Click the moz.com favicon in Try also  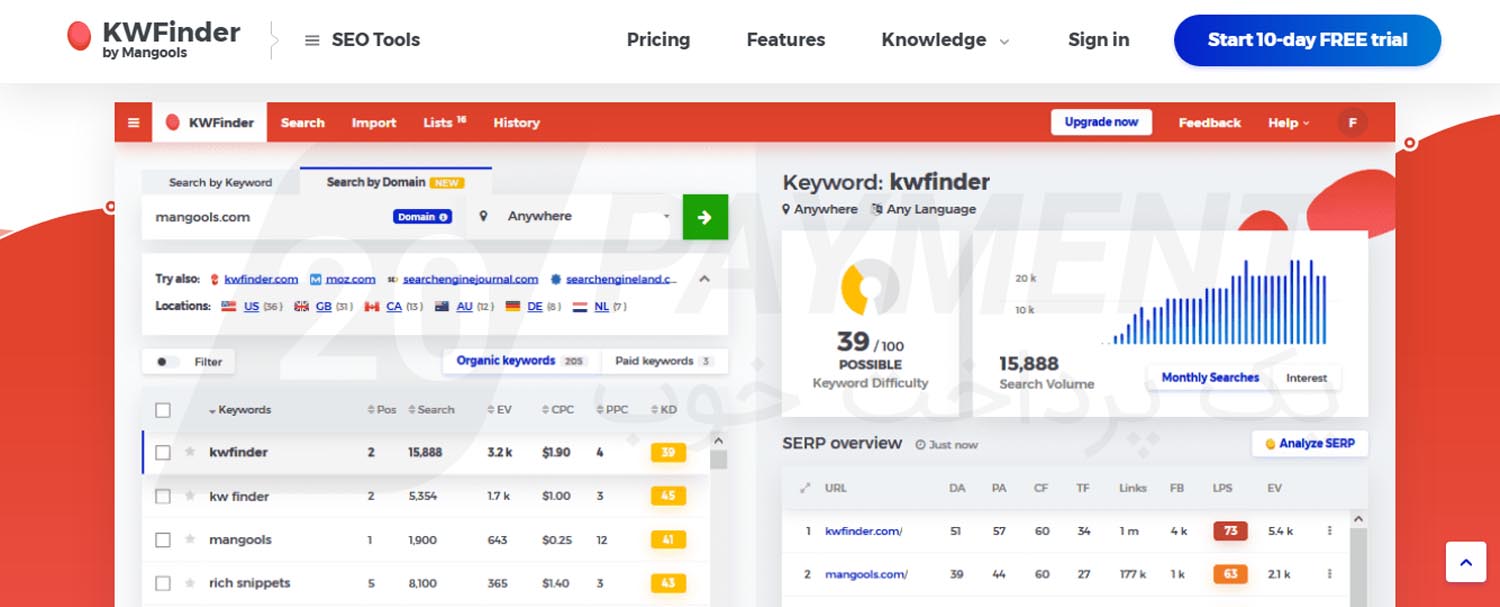[x=315, y=279]
